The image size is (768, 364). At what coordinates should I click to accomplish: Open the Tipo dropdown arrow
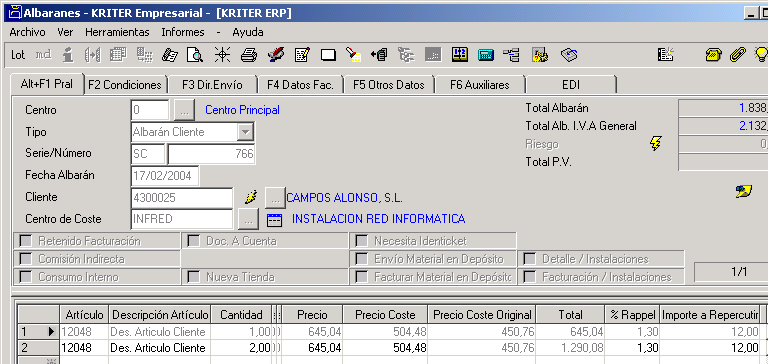[245, 132]
